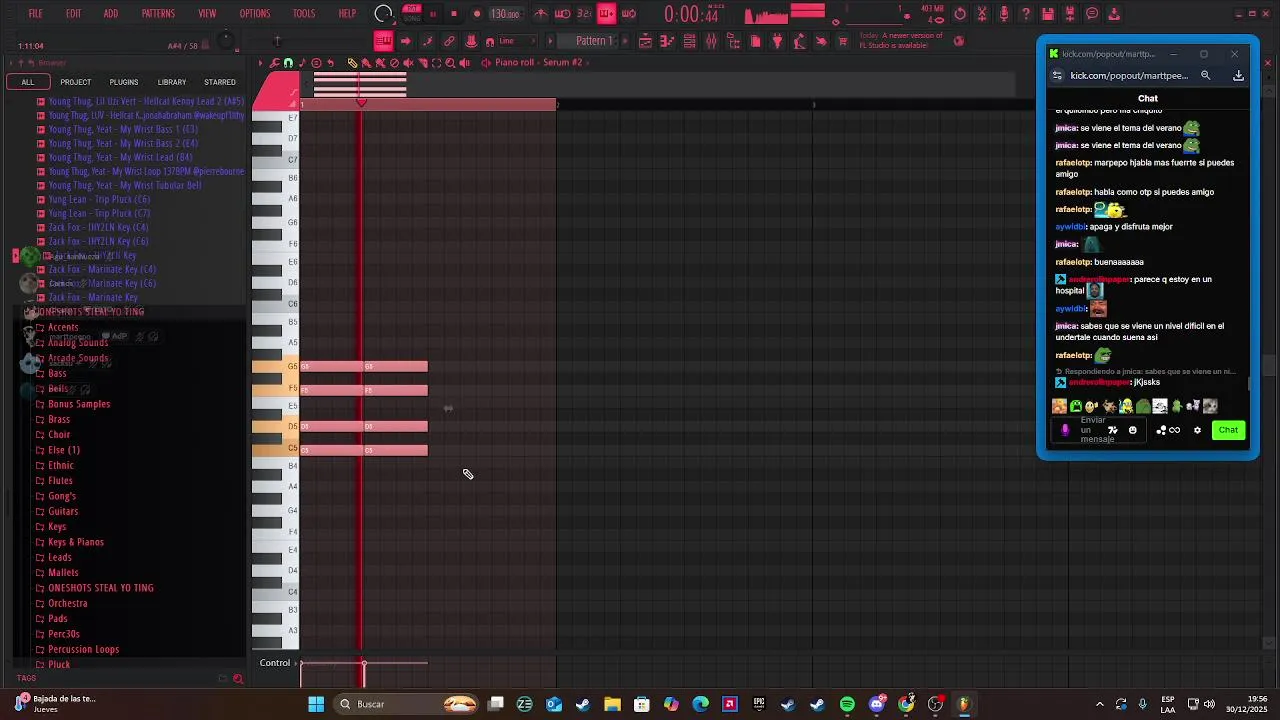Open the undo history icon
This screenshot has width=1280, height=720.
960,14
